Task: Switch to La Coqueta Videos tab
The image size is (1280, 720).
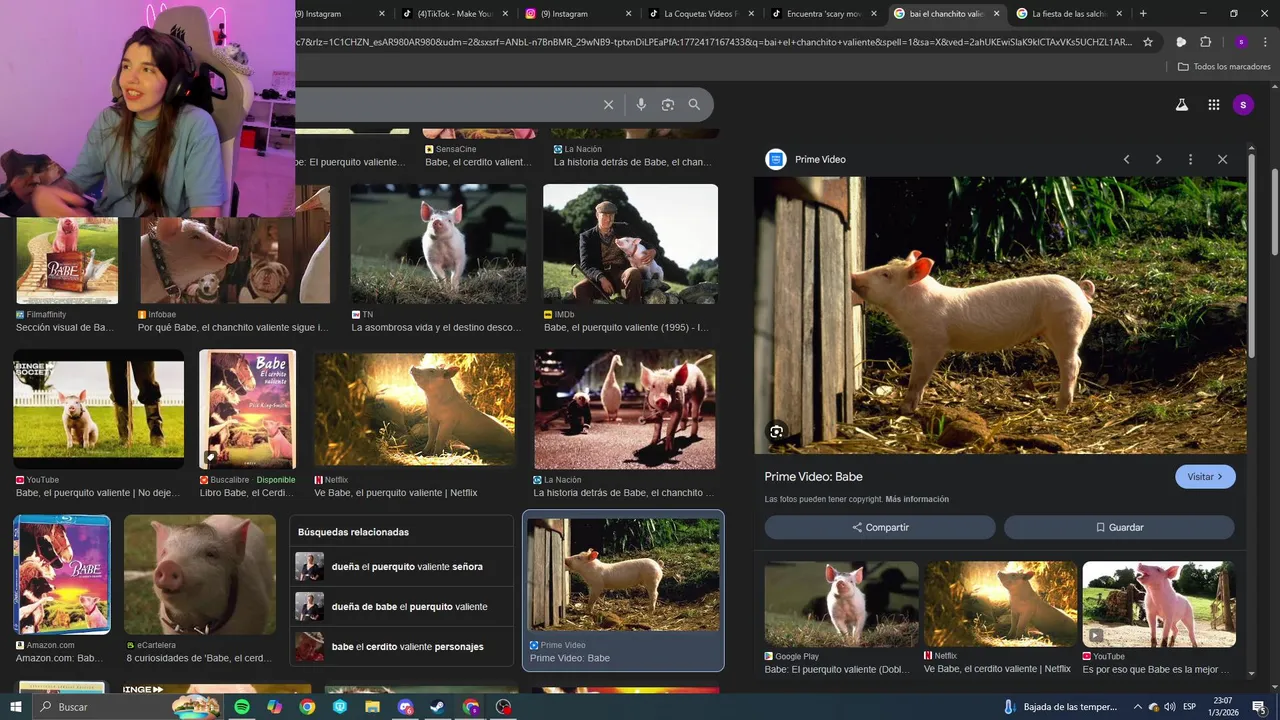Action: coord(700,14)
